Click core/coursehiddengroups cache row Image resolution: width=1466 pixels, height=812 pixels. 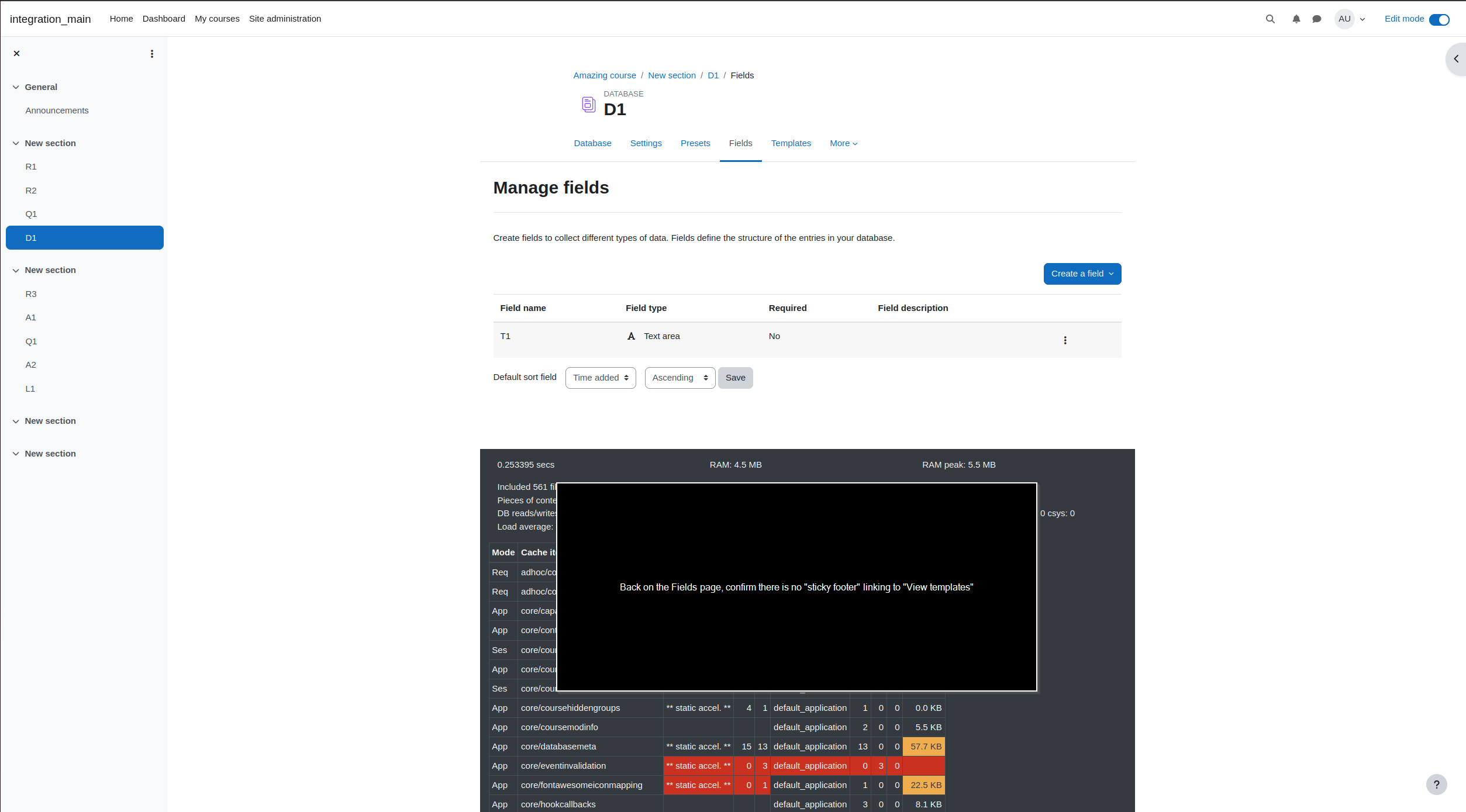717,708
